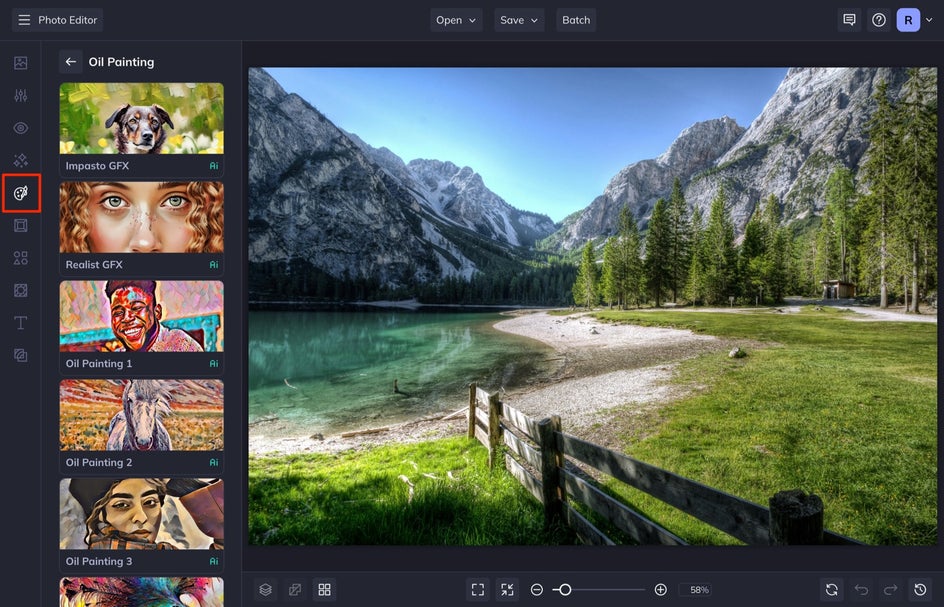
Task: Click the Ai badge on Oil Painting 2
Action: (x=214, y=462)
